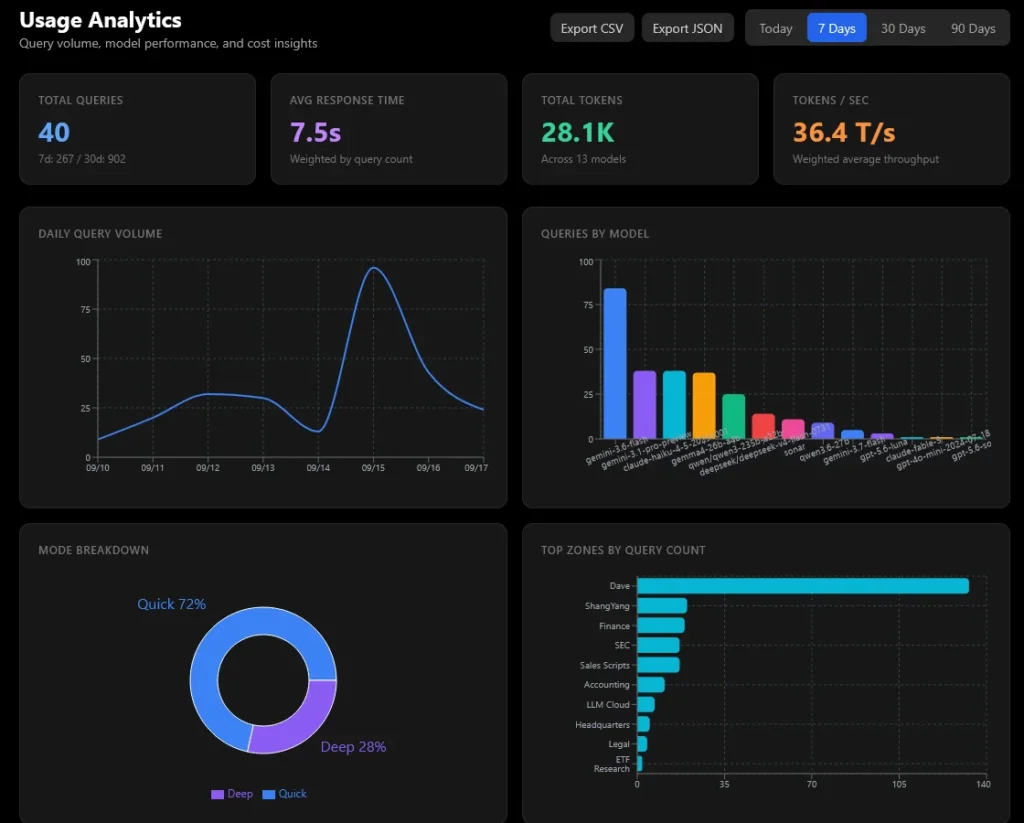1024x823 pixels.
Task: Click the 09/14 x-axis date label
Action: click(x=318, y=468)
